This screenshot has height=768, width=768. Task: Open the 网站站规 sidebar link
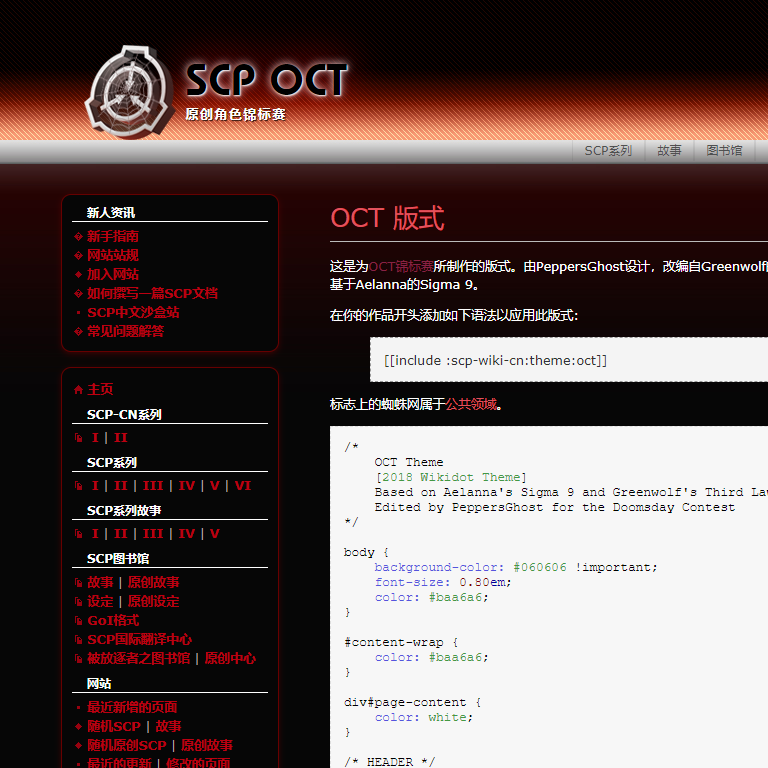click(x=113, y=255)
